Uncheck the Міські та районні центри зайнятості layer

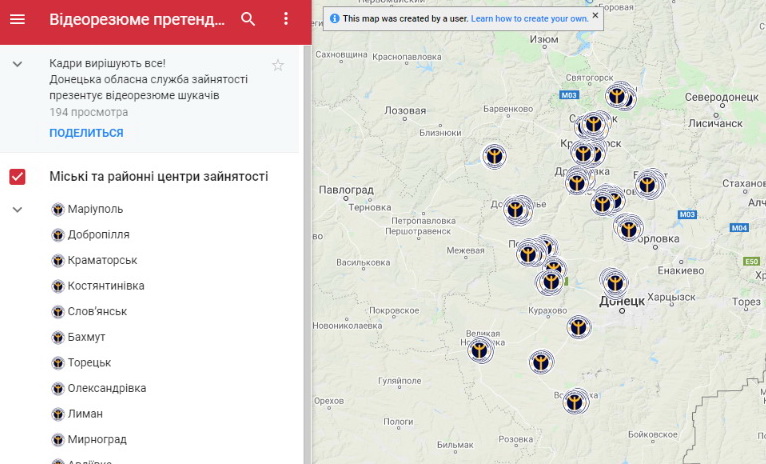point(17,176)
